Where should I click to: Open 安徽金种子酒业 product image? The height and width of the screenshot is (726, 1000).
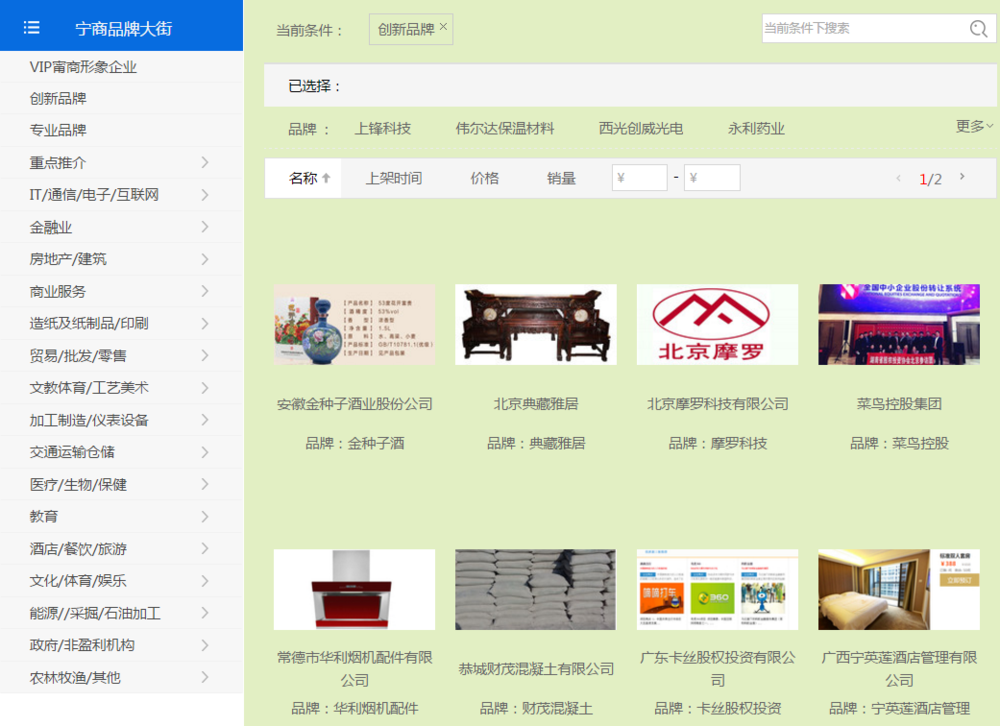pos(355,324)
